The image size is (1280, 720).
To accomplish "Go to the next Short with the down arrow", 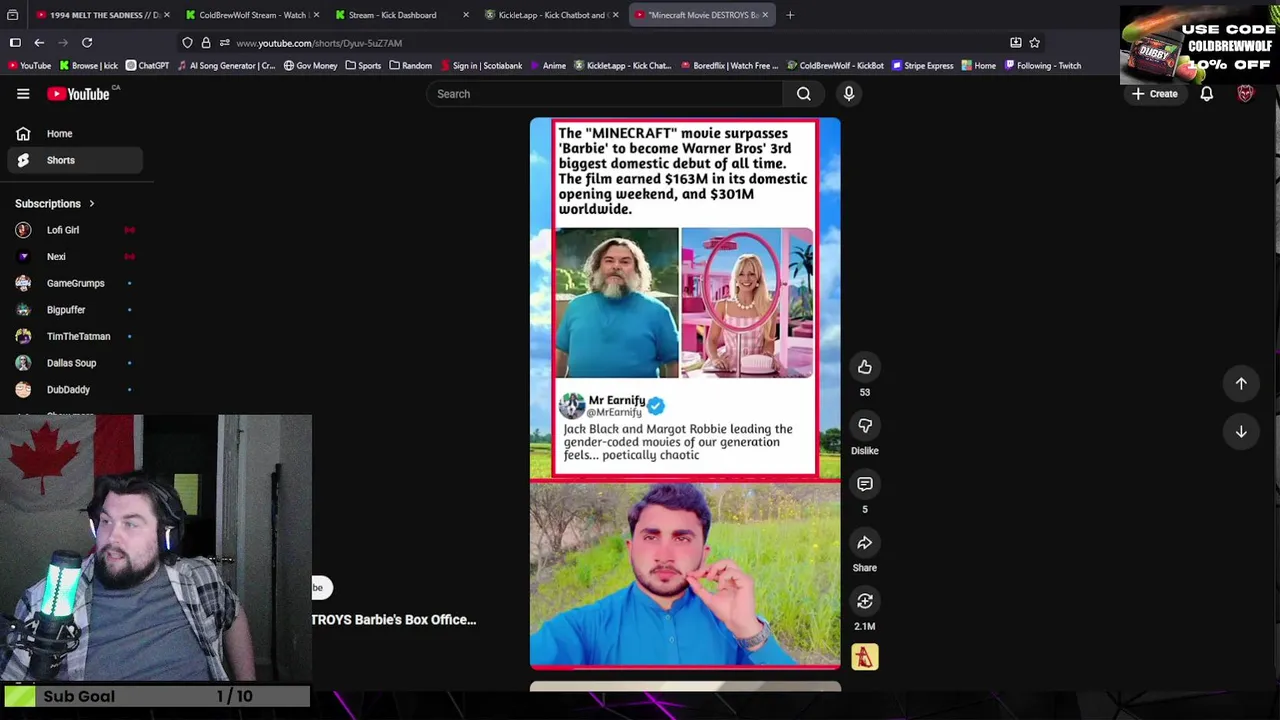I will pyautogui.click(x=1241, y=432).
